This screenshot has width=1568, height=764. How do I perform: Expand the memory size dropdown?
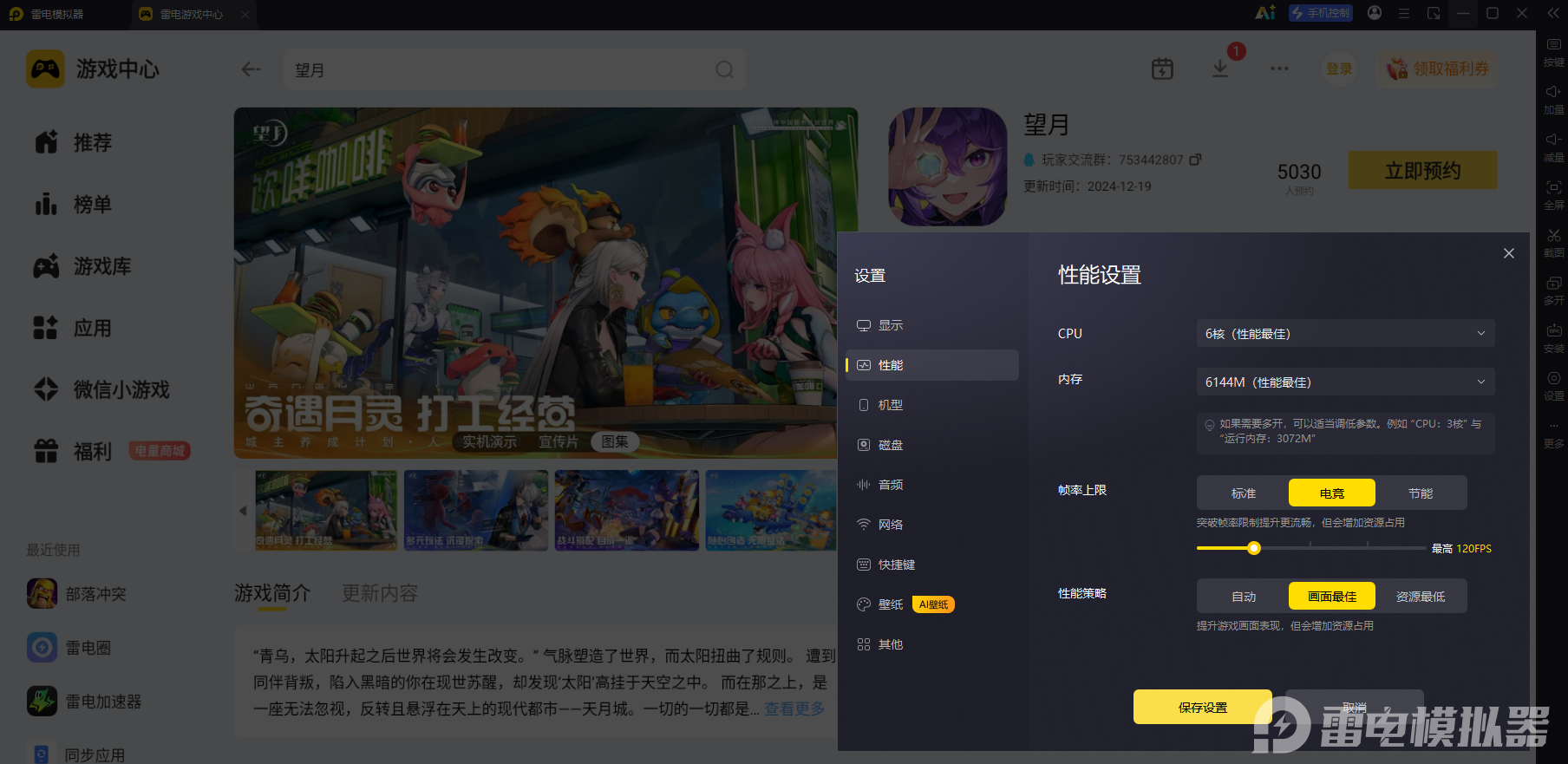(1345, 382)
